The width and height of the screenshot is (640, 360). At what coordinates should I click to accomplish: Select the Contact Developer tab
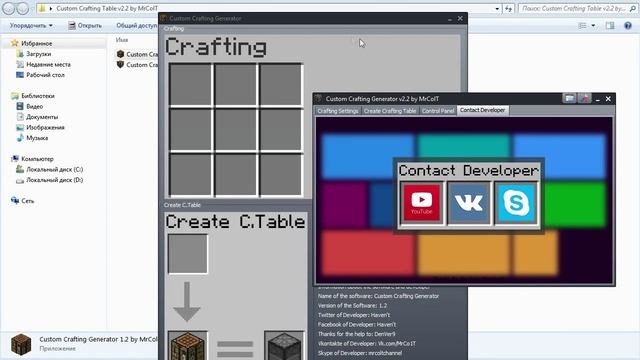[x=482, y=110]
